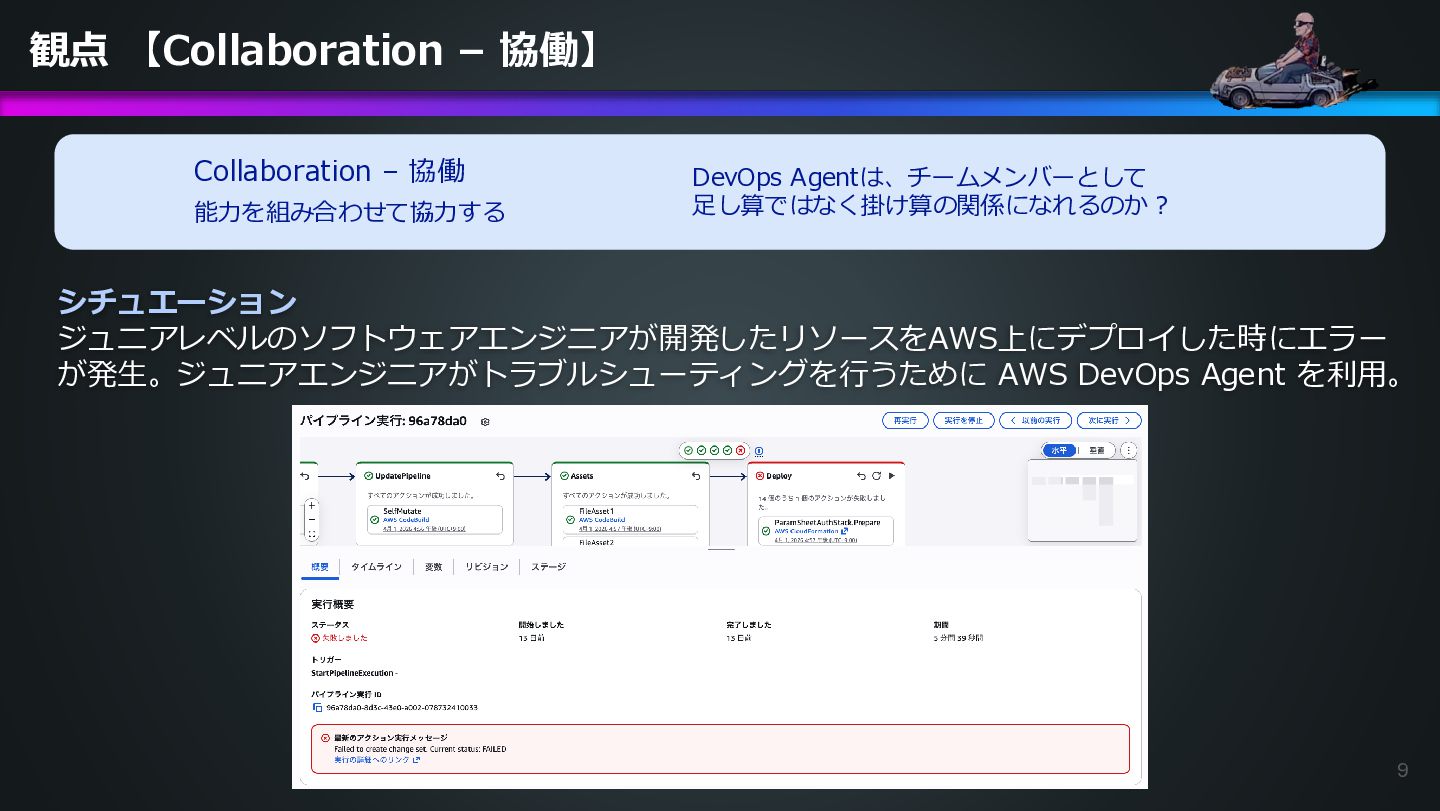Click the slide title 観点【Collaboration – 協働】

click(316, 49)
